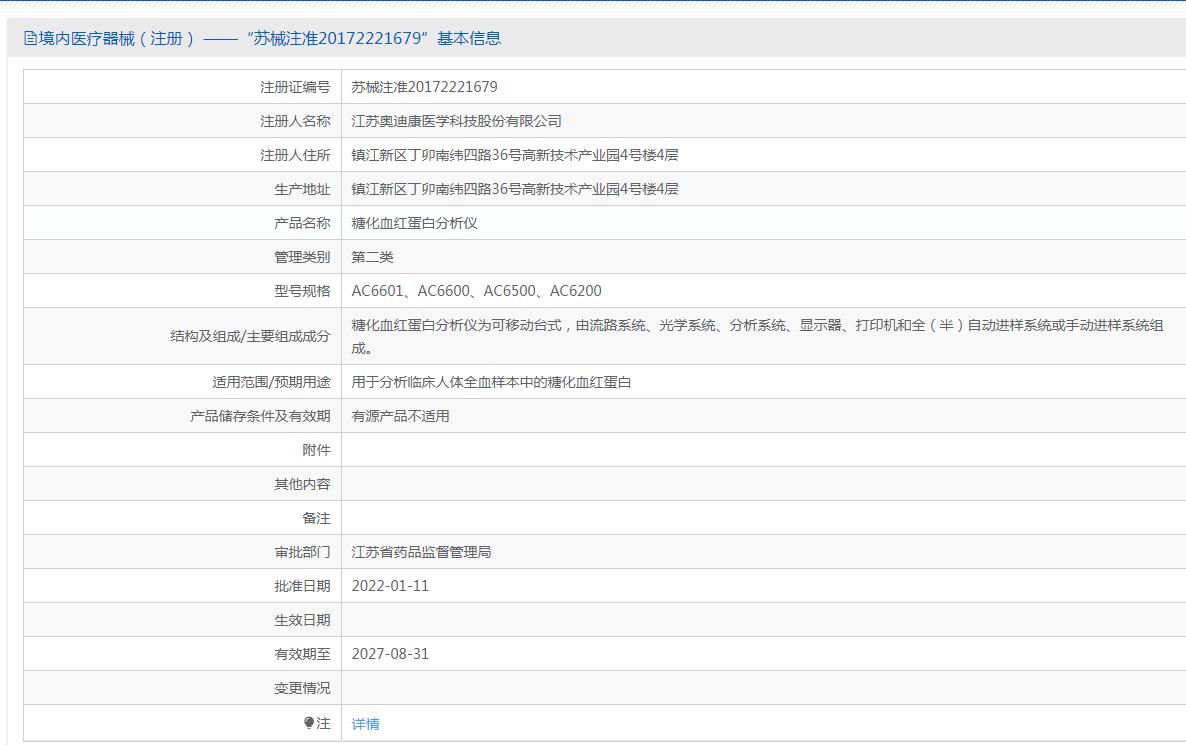
Task: Click the address value in the 注册人住所 row
Action: [x=514, y=155]
